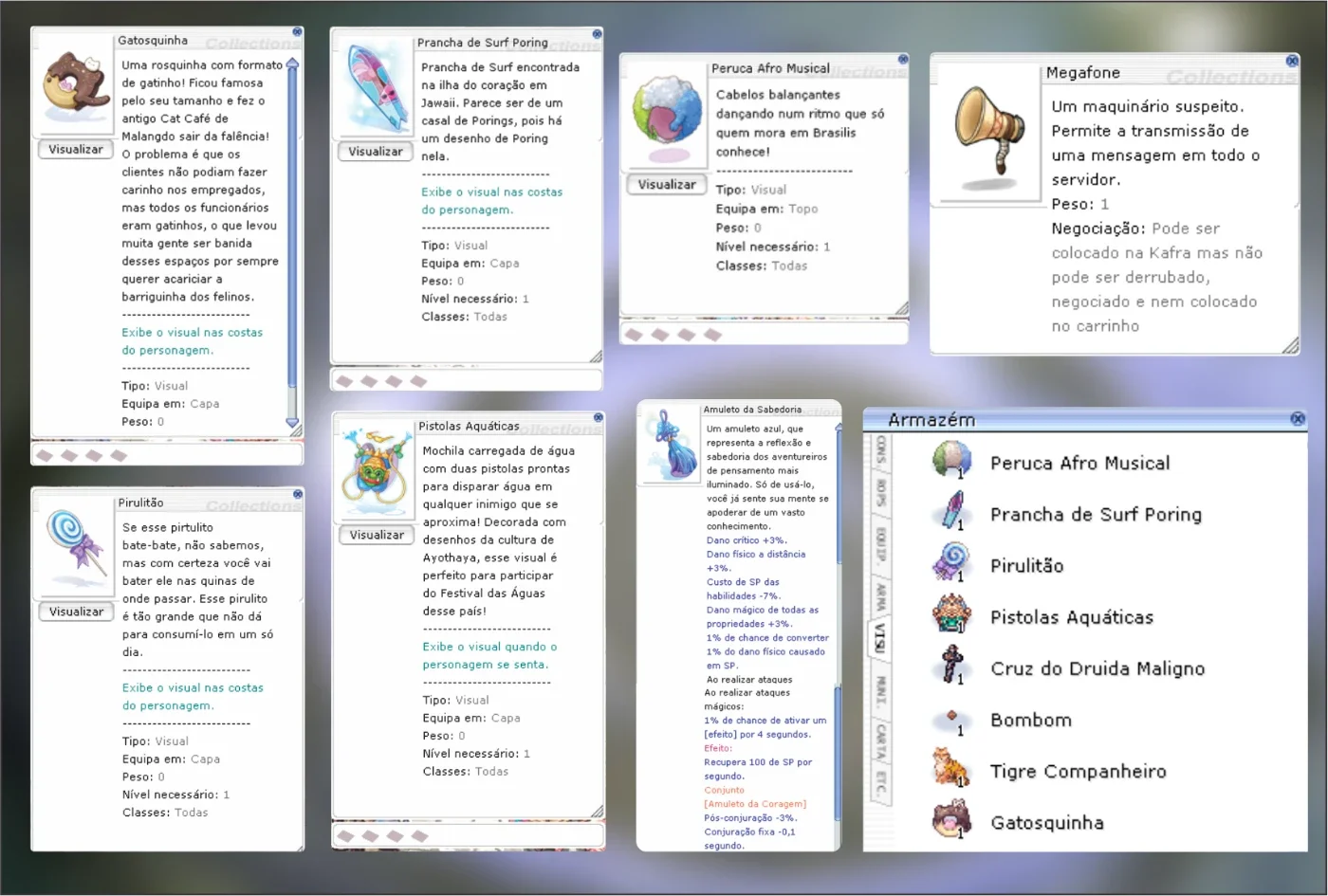Click 'Bombom' name in Armazém list
Viewport: 1328px width, 896px height.
1031,720
